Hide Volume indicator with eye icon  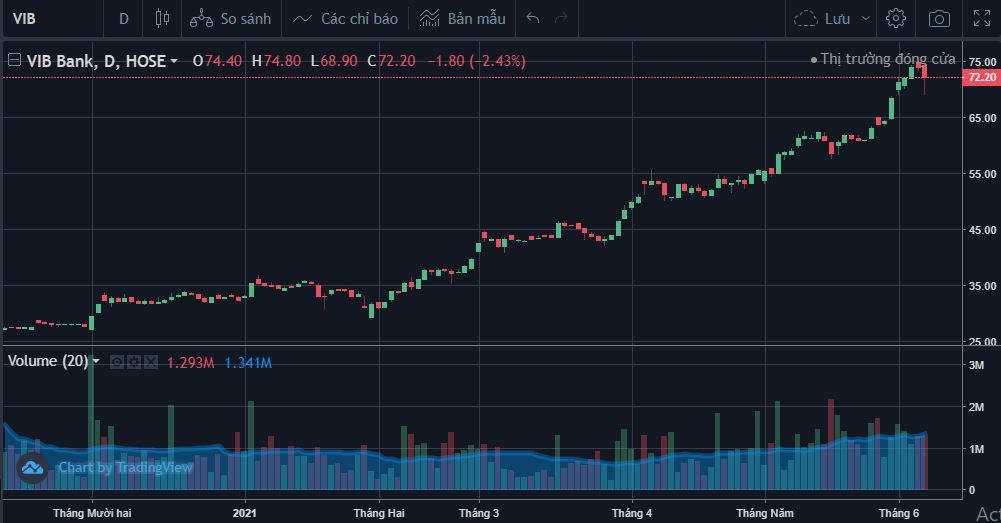(117, 362)
